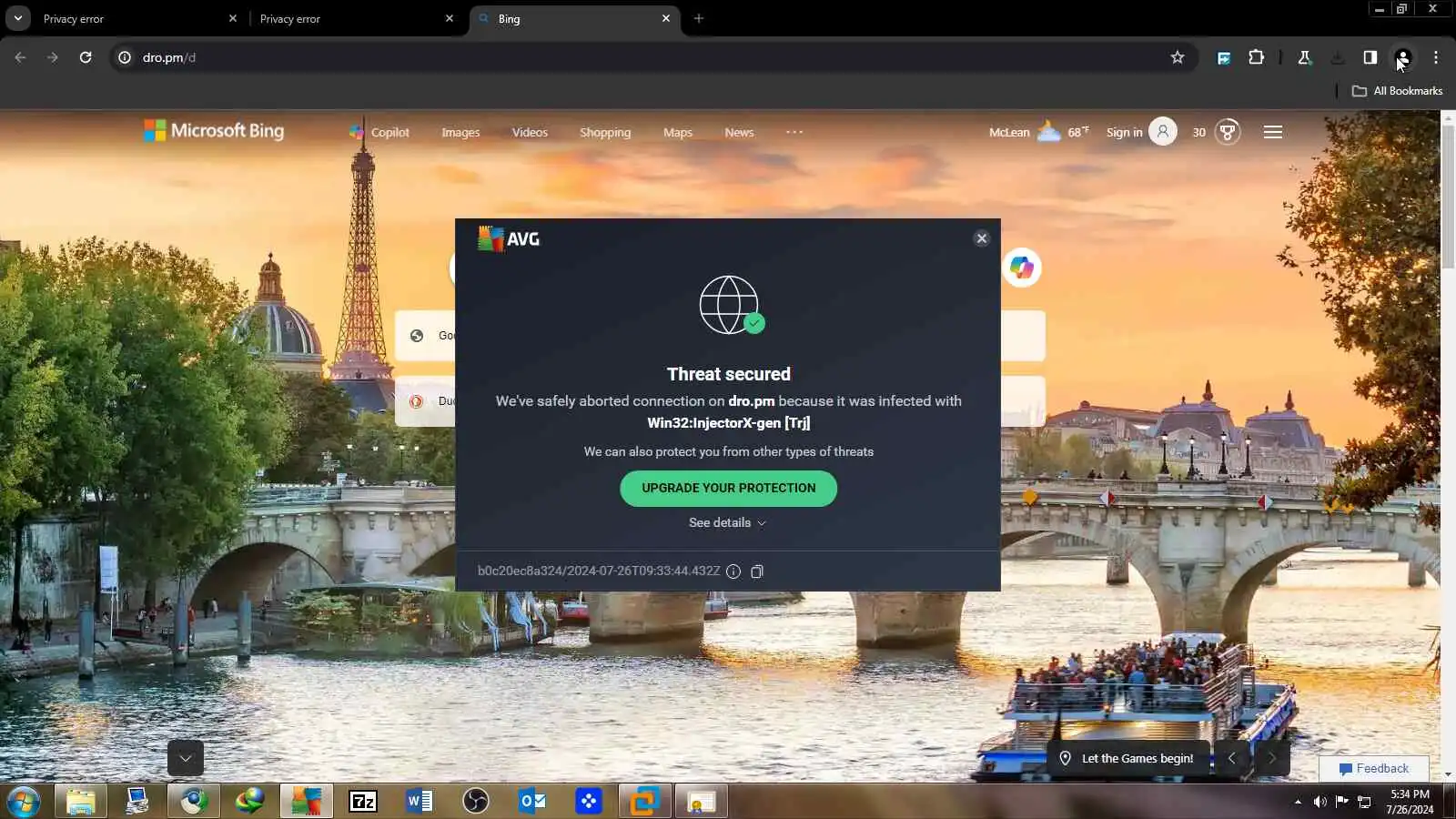Click the McLean weather widget
The image size is (1456, 819).
click(1039, 133)
